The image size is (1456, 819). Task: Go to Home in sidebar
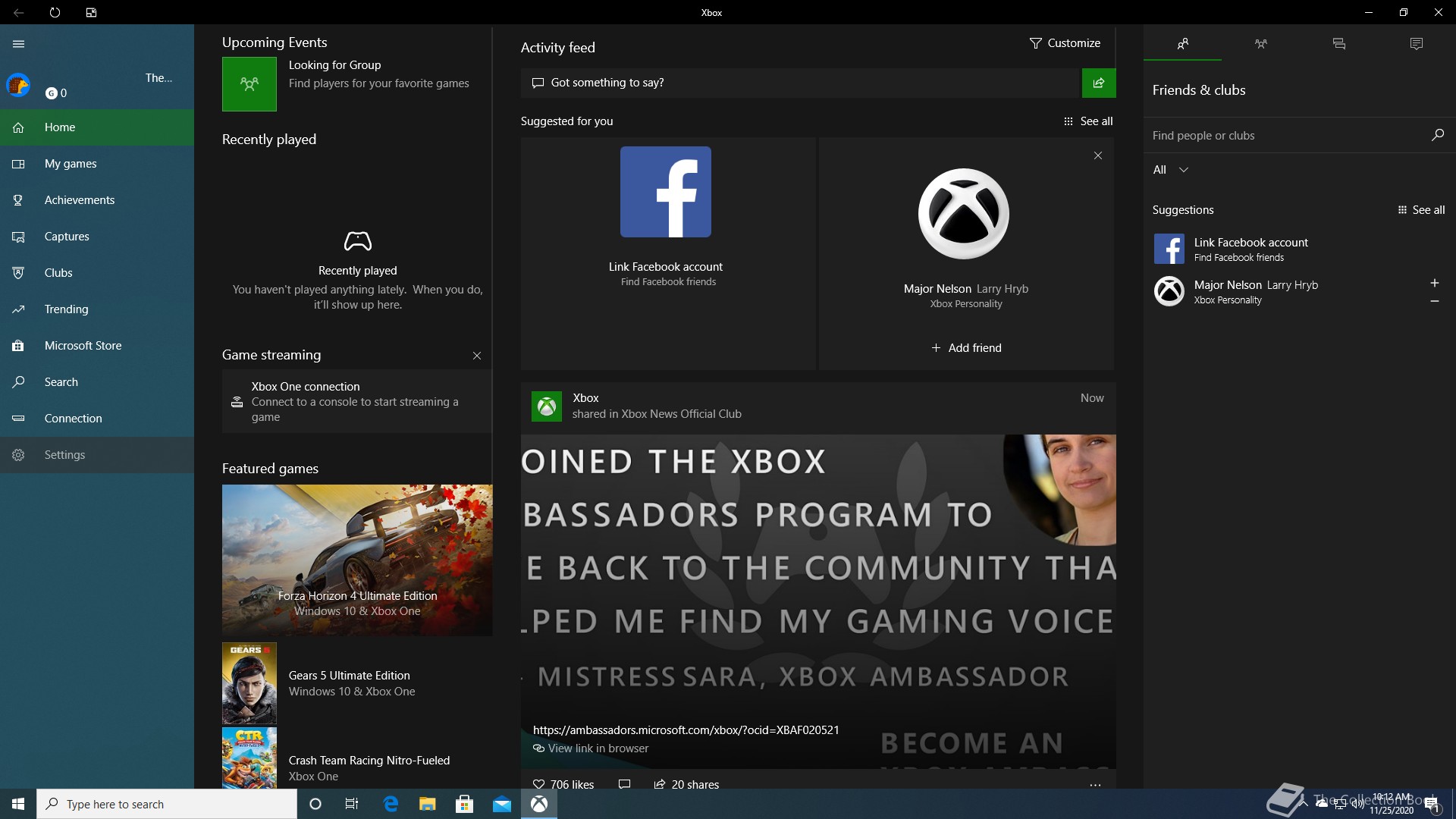97,127
